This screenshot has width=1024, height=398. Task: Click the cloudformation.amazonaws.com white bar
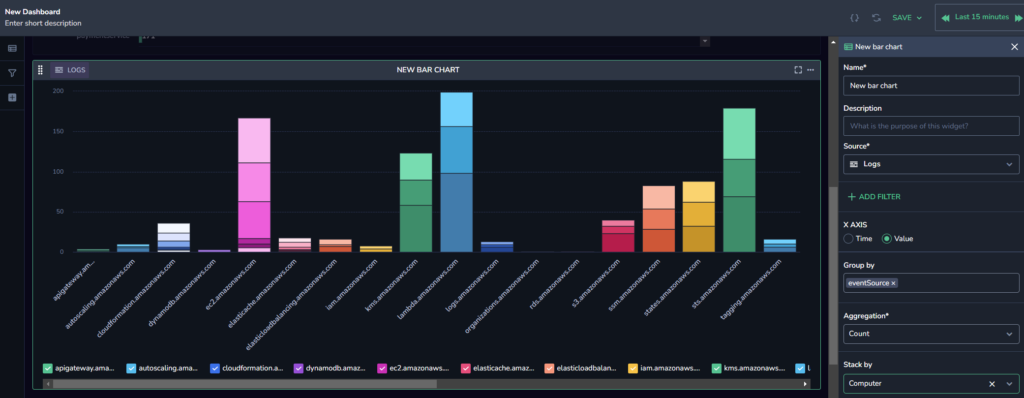pyautogui.click(x=173, y=238)
